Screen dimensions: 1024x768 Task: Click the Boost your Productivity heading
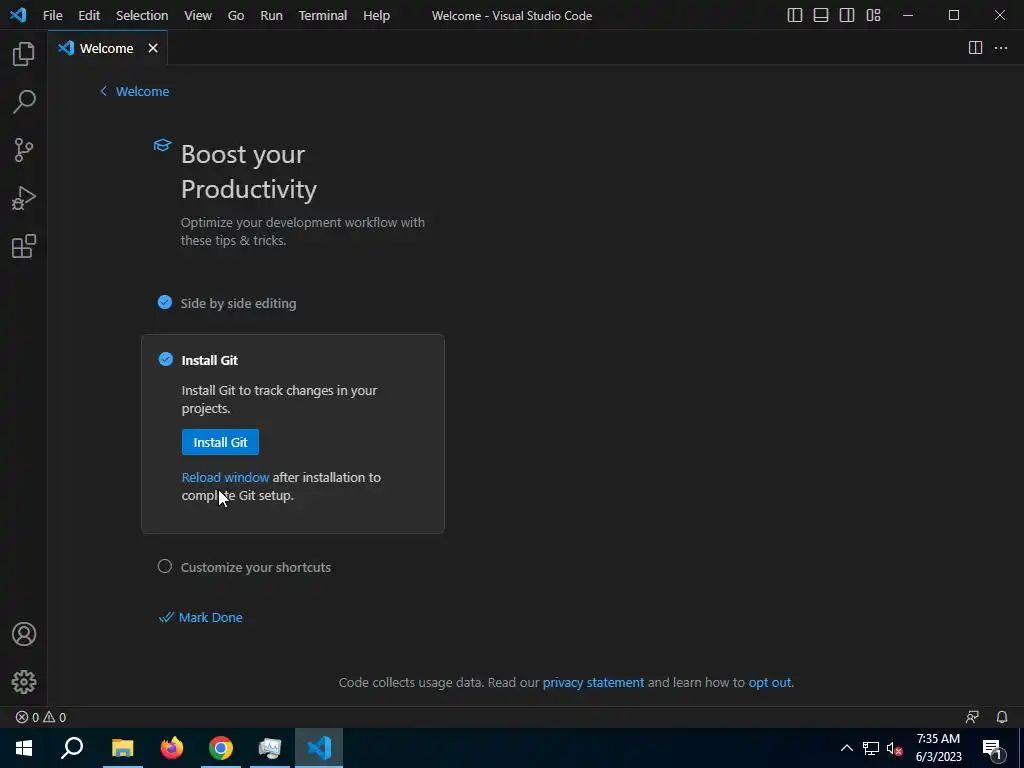coord(249,172)
